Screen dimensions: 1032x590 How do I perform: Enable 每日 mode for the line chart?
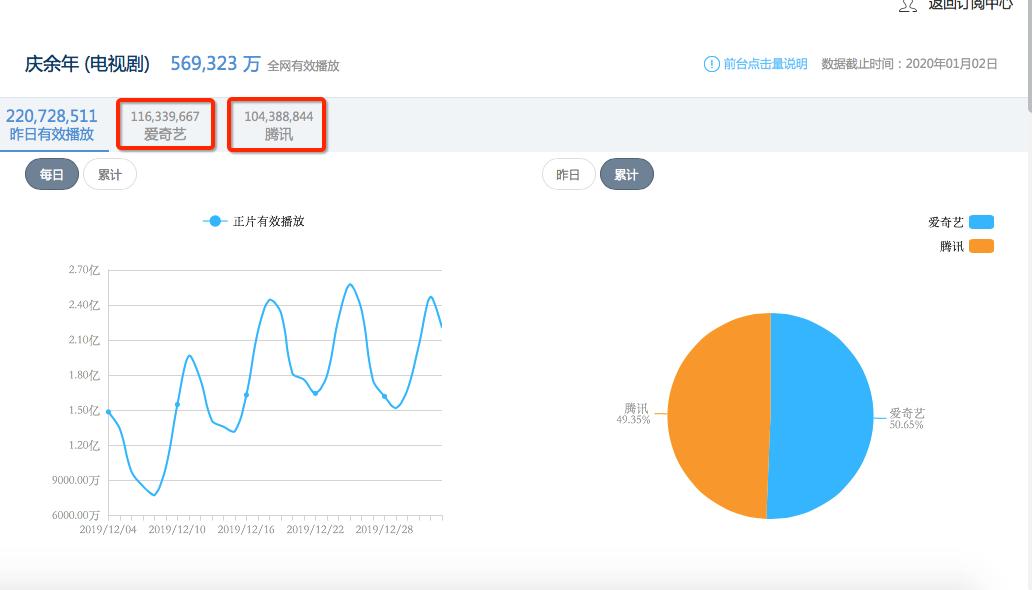(51, 173)
